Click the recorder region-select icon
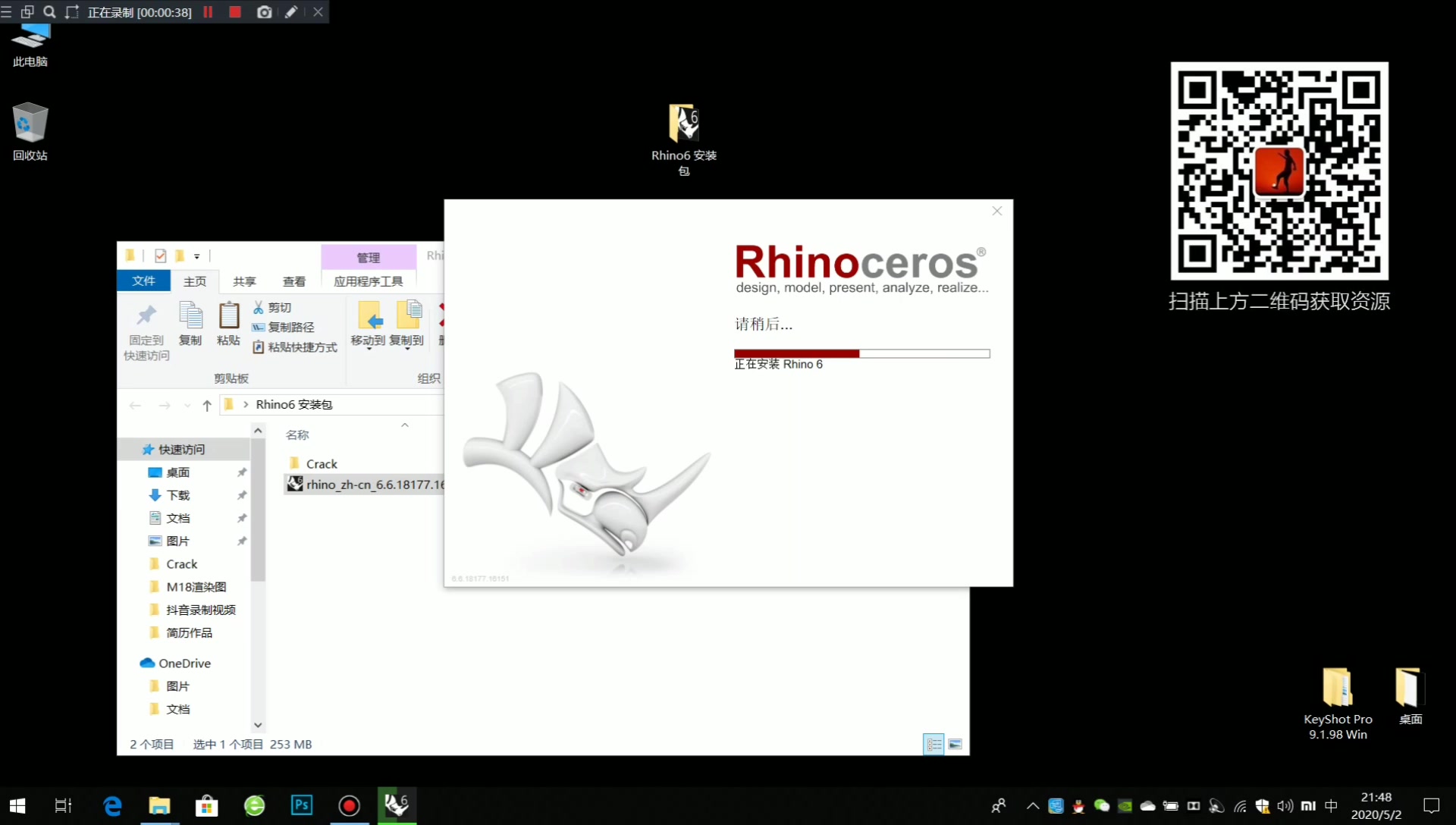Image resolution: width=1456 pixels, height=825 pixels. 72,12
